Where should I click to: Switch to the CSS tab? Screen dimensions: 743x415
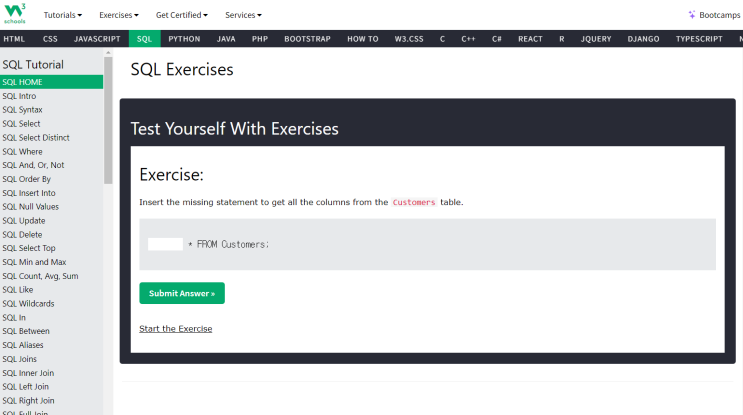50,39
